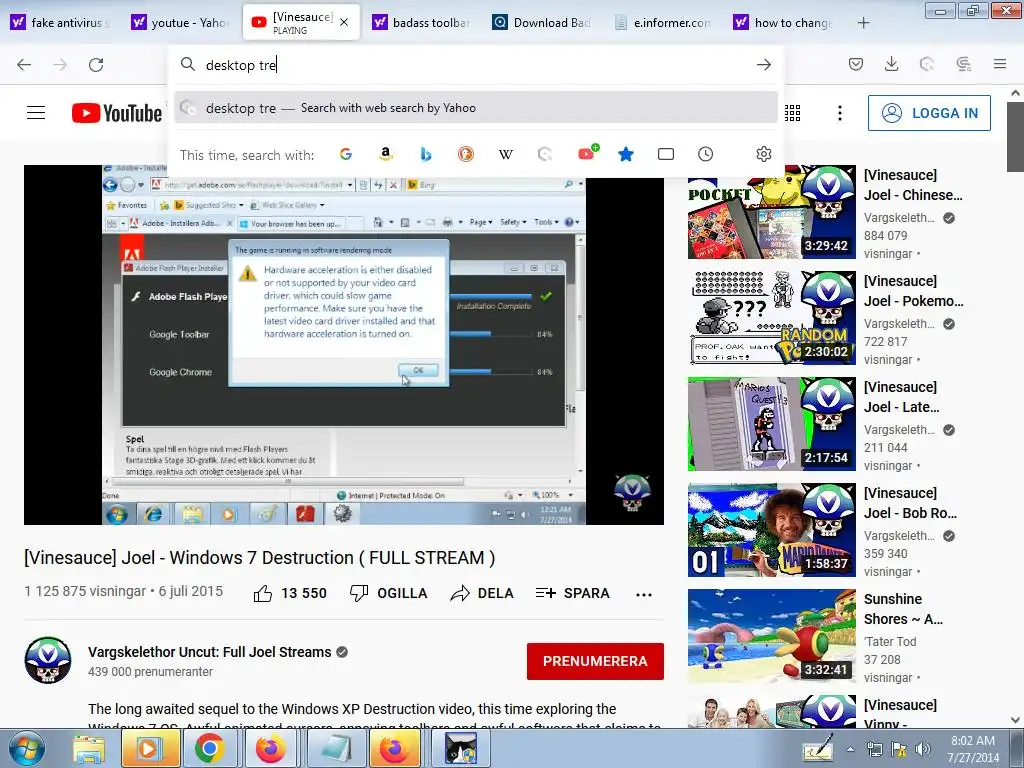Select the desktop tre Yahoo search suggestion

click(x=476, y=108)
